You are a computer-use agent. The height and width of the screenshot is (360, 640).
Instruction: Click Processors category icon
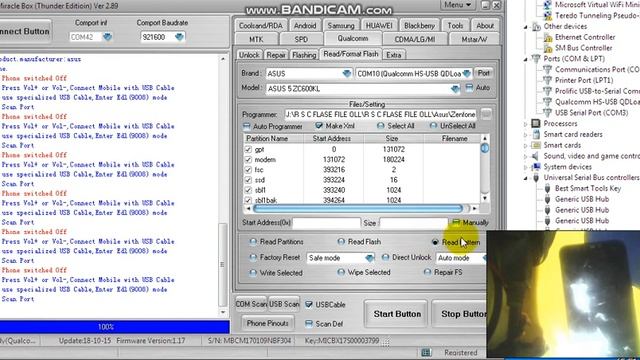point(536,123)
